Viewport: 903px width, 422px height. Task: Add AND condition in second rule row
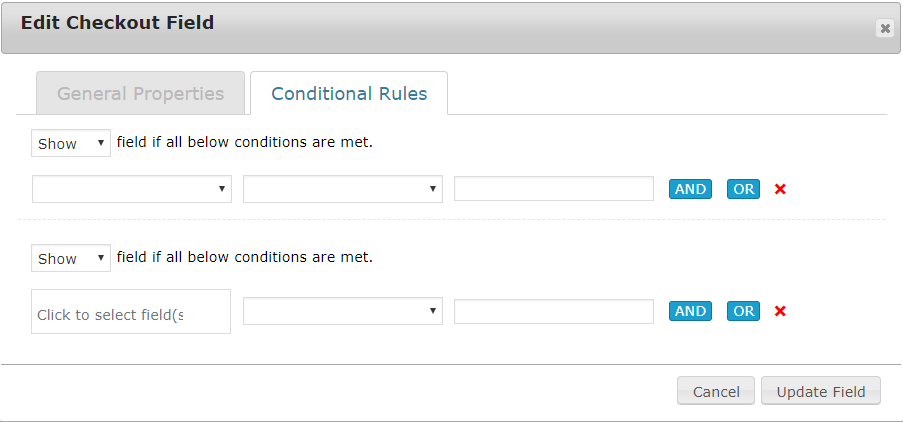point(690,311)
